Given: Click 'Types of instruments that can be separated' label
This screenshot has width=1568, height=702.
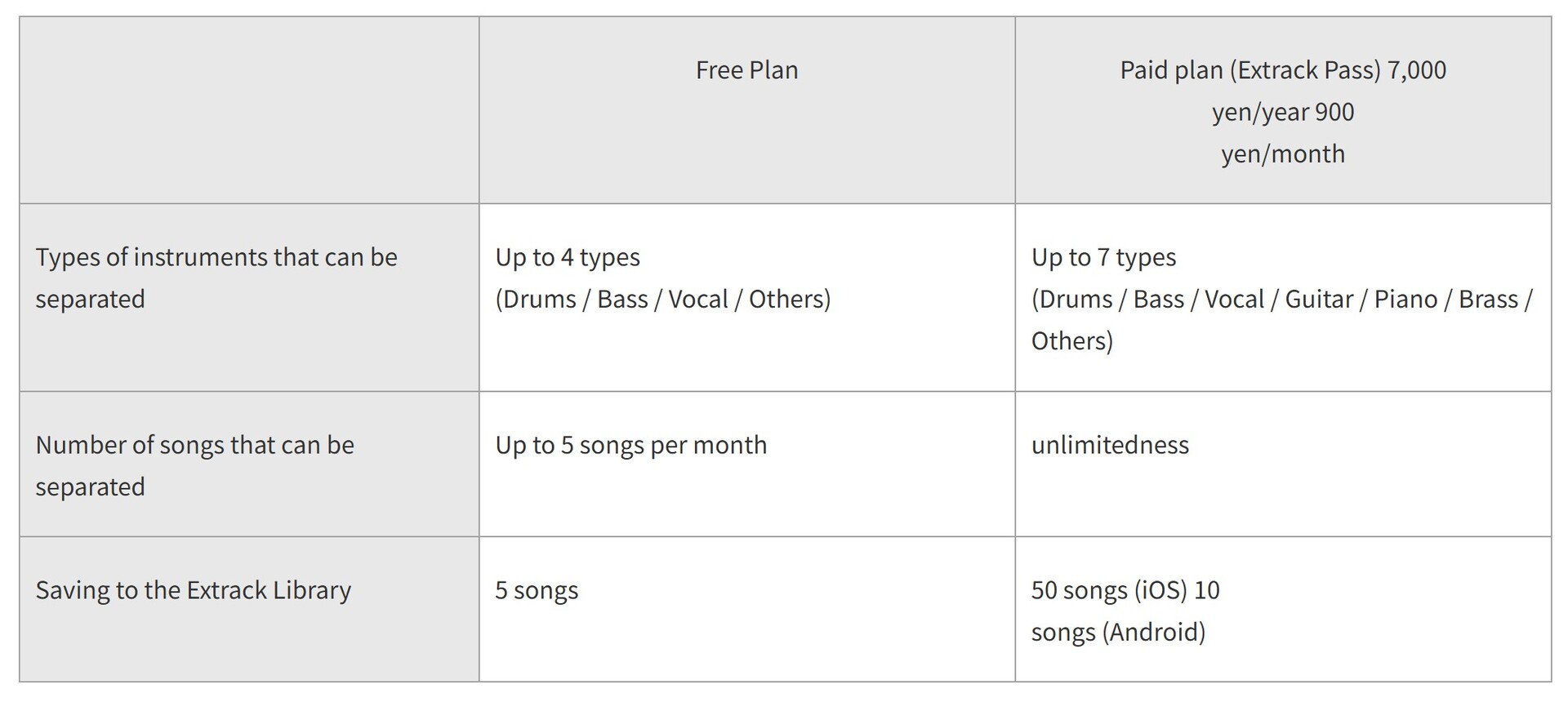Looking at the screenshot, I should [x=216, y=278].
